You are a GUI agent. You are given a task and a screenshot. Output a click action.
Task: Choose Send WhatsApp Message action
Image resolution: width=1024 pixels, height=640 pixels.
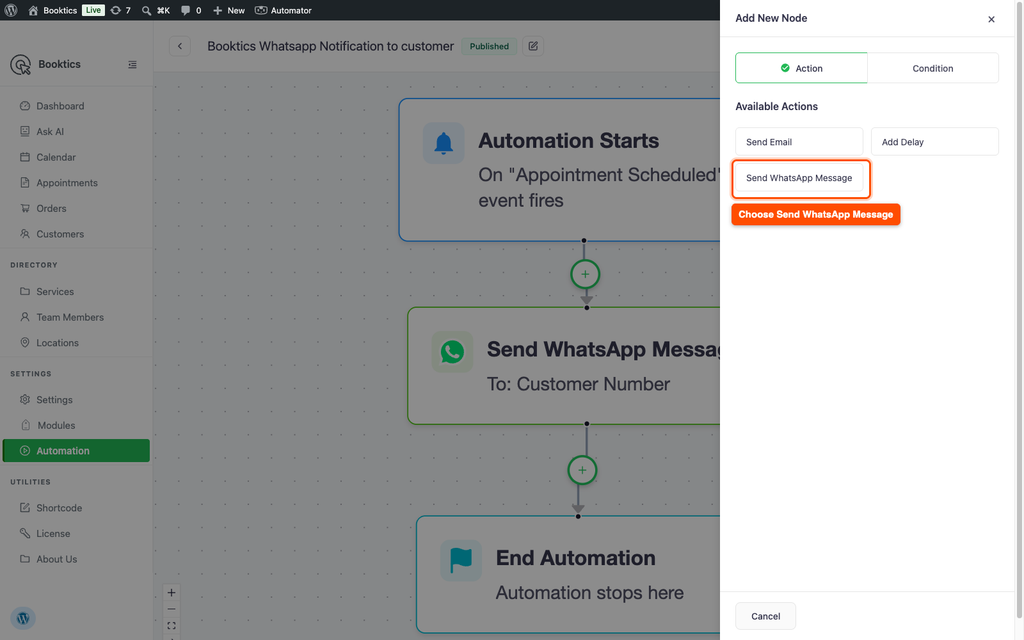(799, 178)
